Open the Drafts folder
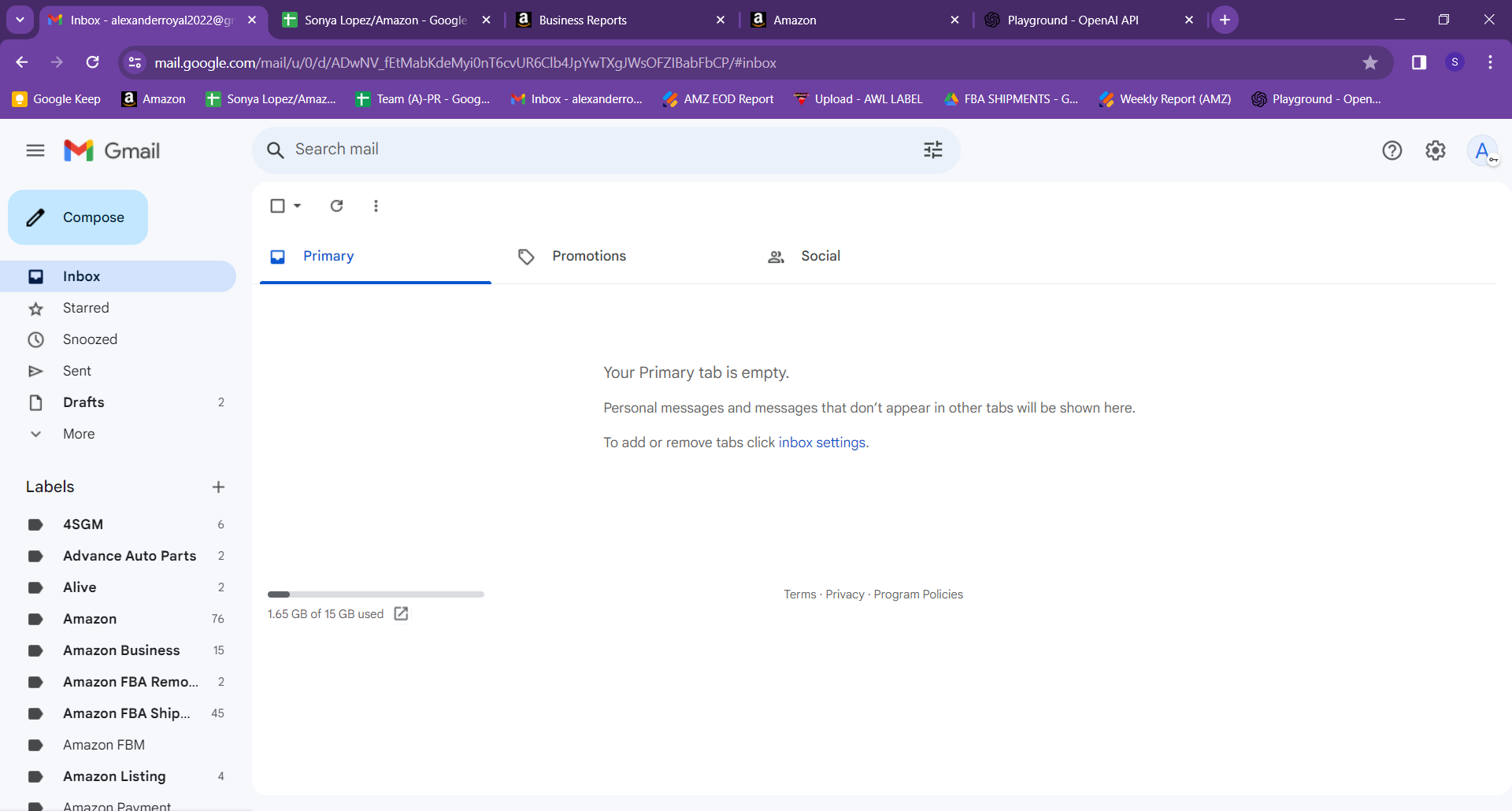 pyautogui.click(x=118, y=402)
